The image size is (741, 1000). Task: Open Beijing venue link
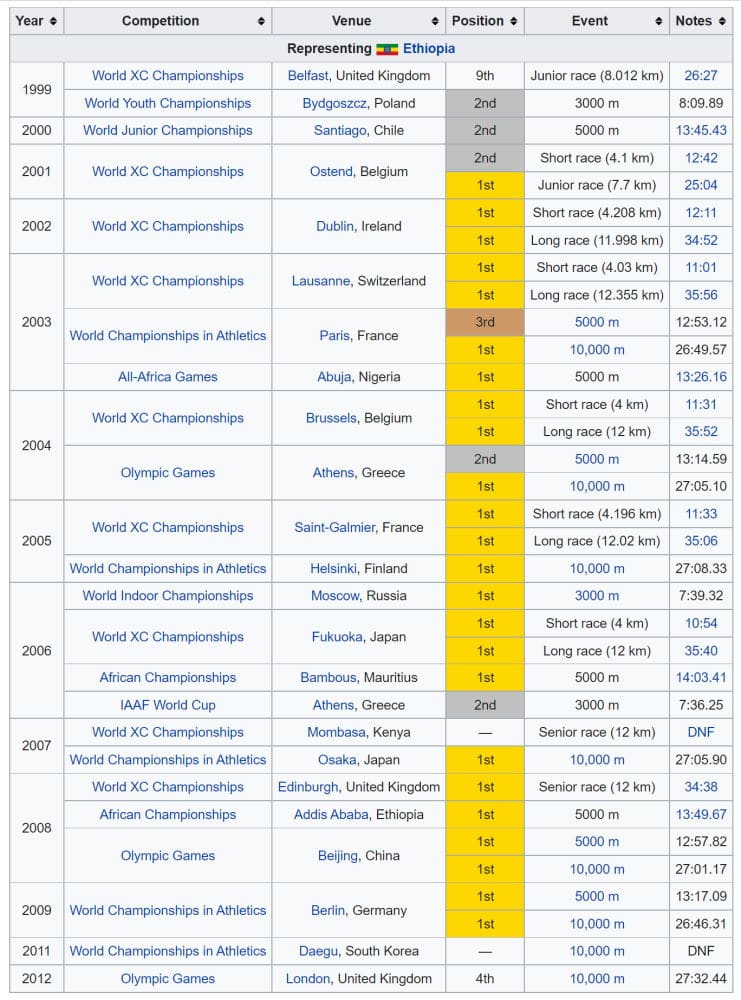tap(337, 856)
